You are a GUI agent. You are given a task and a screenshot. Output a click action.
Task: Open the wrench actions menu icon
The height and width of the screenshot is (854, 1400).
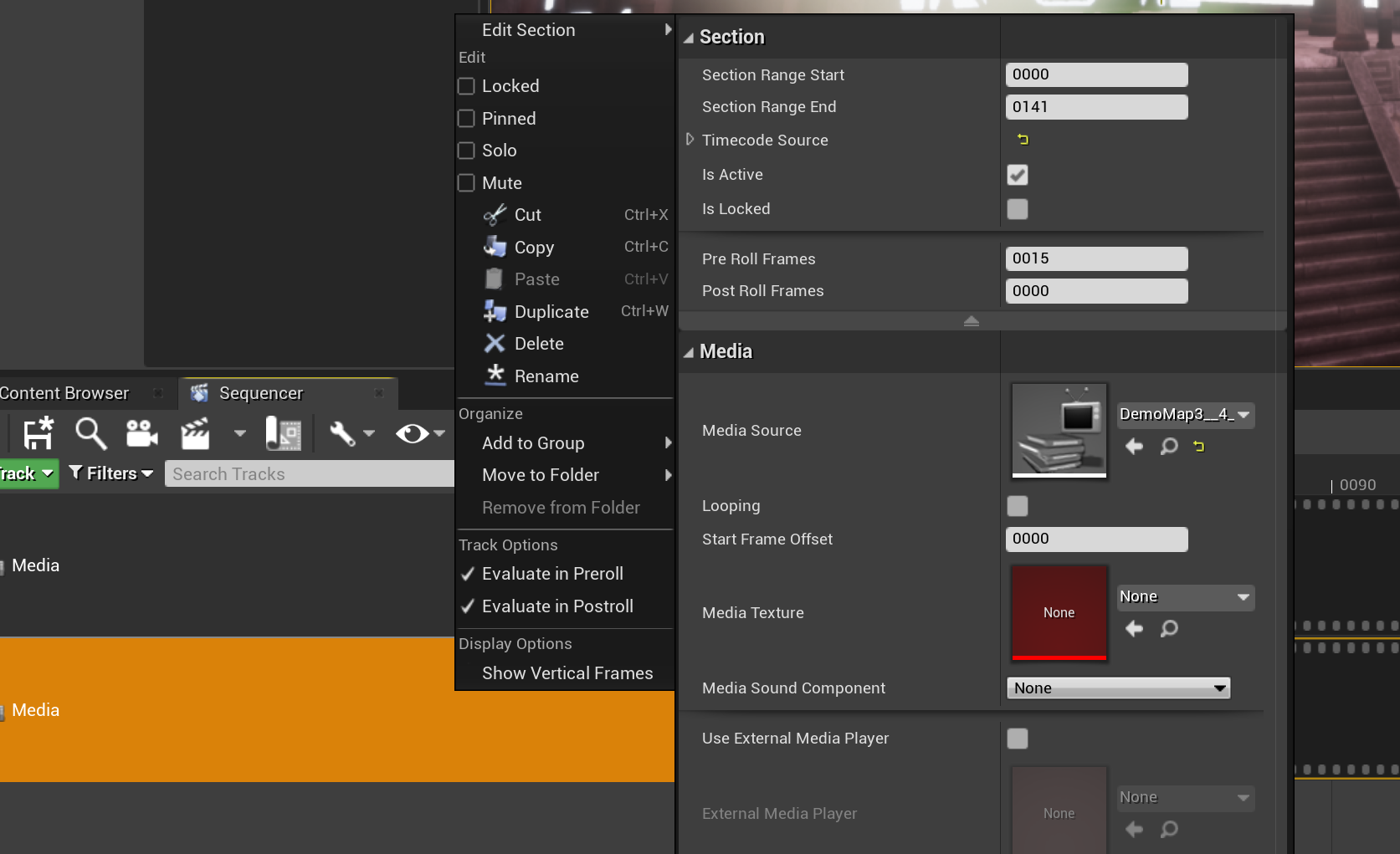point(343,433)
